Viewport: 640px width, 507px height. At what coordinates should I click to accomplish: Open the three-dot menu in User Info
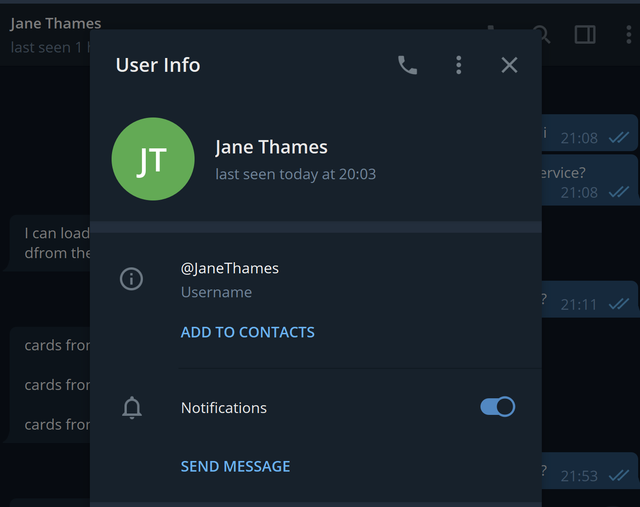click(458, 65)
